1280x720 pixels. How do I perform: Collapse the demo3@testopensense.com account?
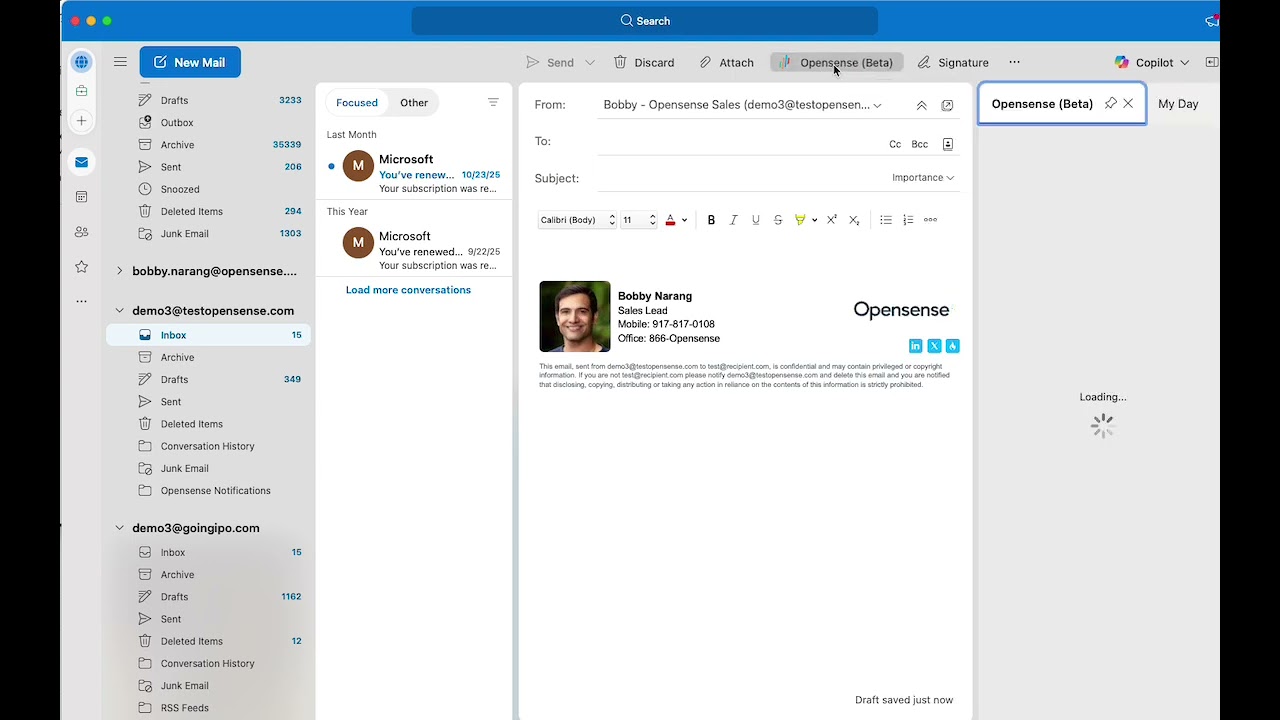[x=119, y=311]
